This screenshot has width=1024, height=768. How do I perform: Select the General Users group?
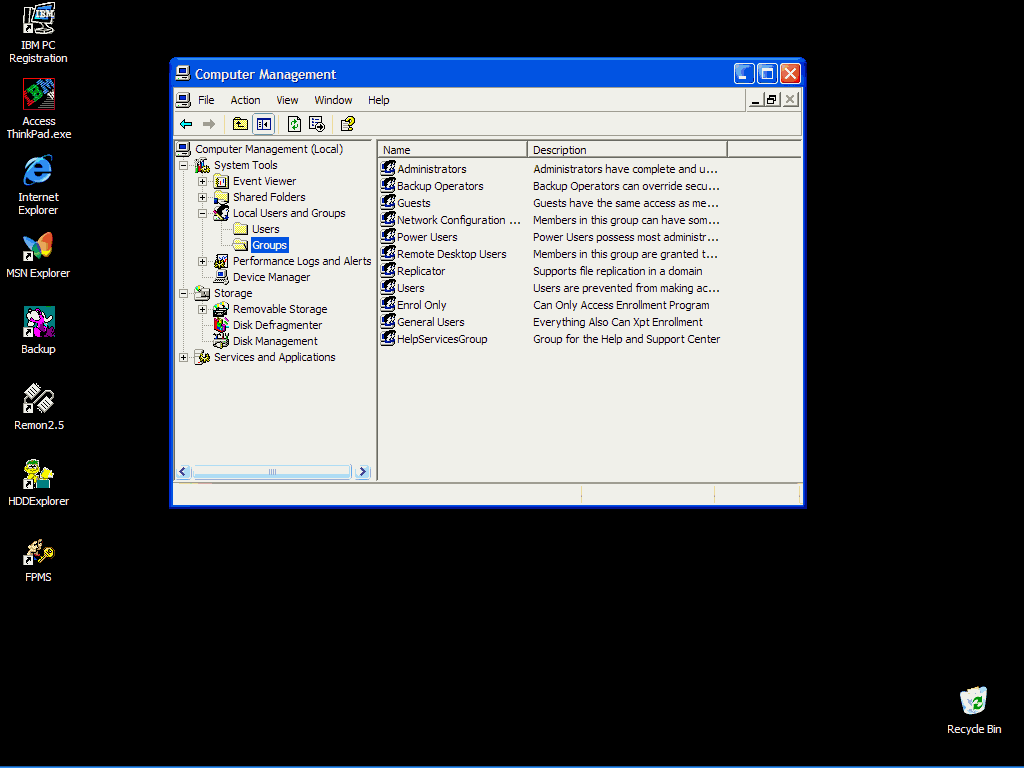pyautogui.click(x=430, y=322)
